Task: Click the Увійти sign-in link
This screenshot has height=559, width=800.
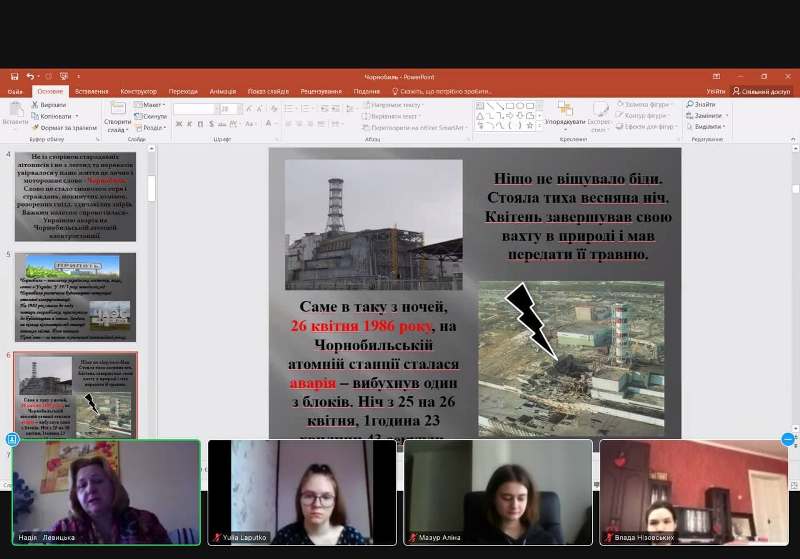Action: point(716,91)
